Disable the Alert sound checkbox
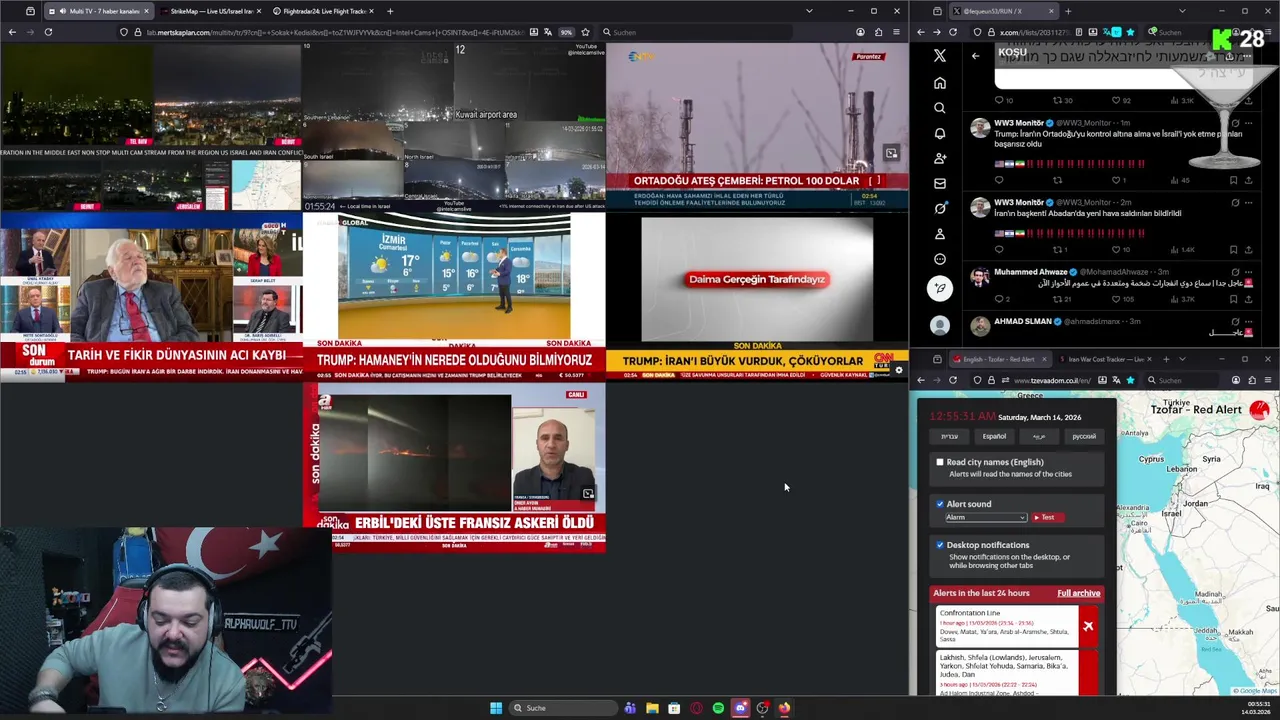Screen dimensions: 1280x720 (940, 504)
